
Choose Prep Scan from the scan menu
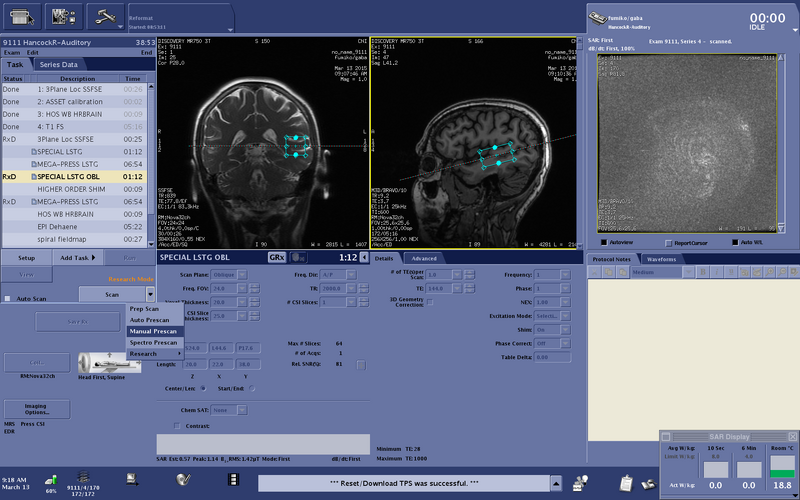[155, 309]
